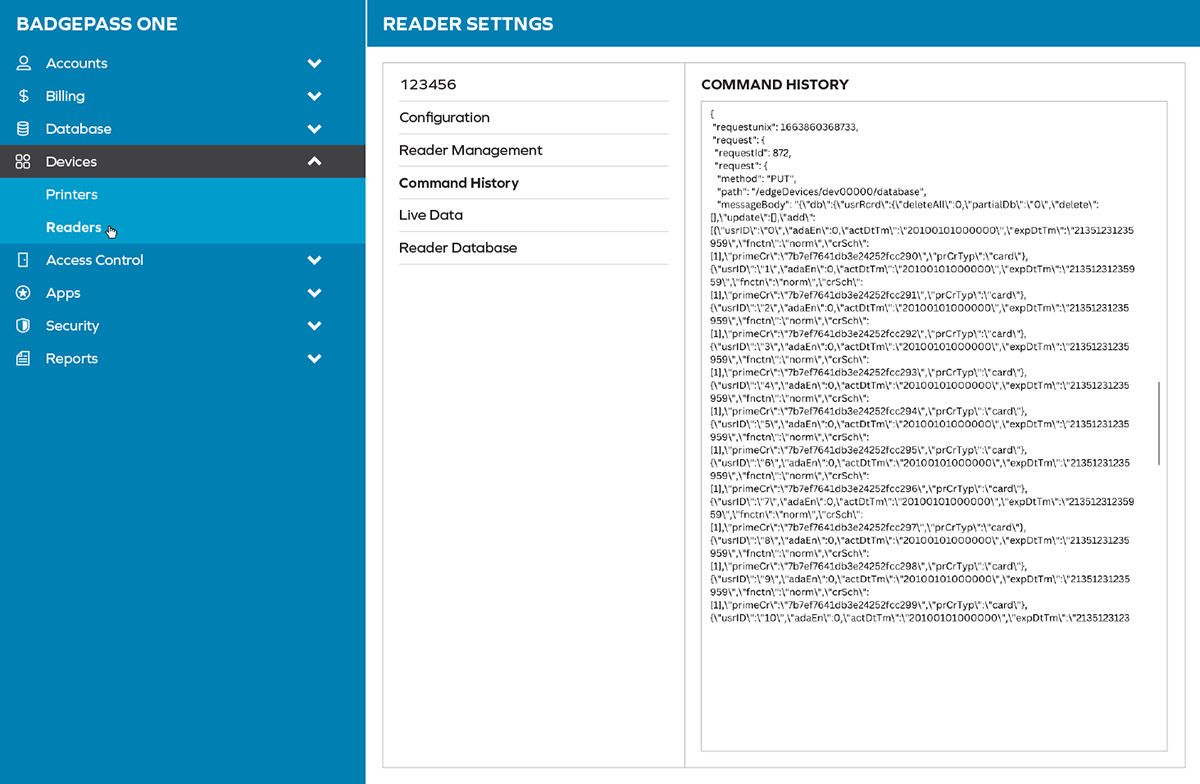Open the Printers submenu item
1200x784 pixels.
click(72, 195)
